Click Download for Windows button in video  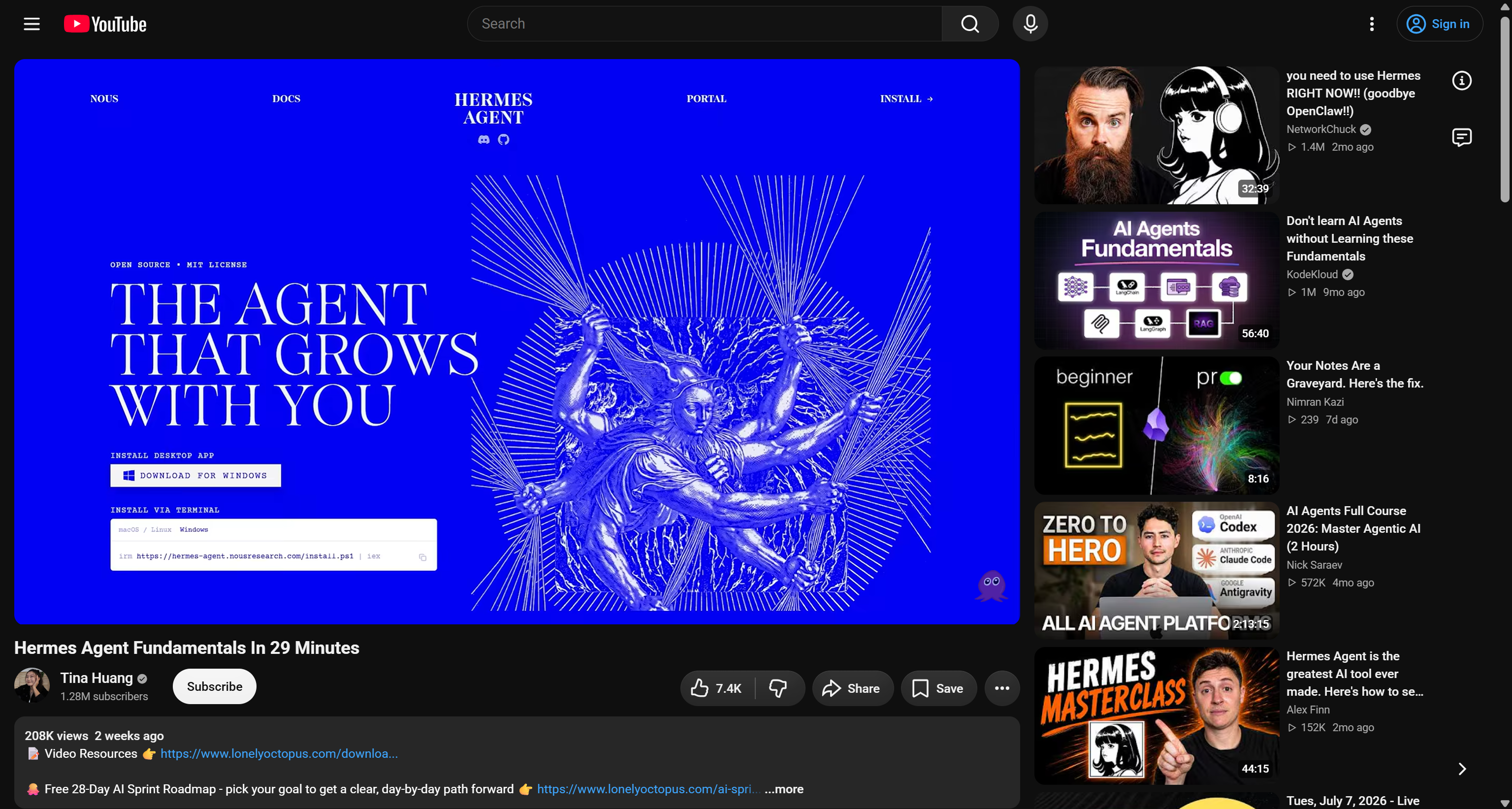pos(195,476)
